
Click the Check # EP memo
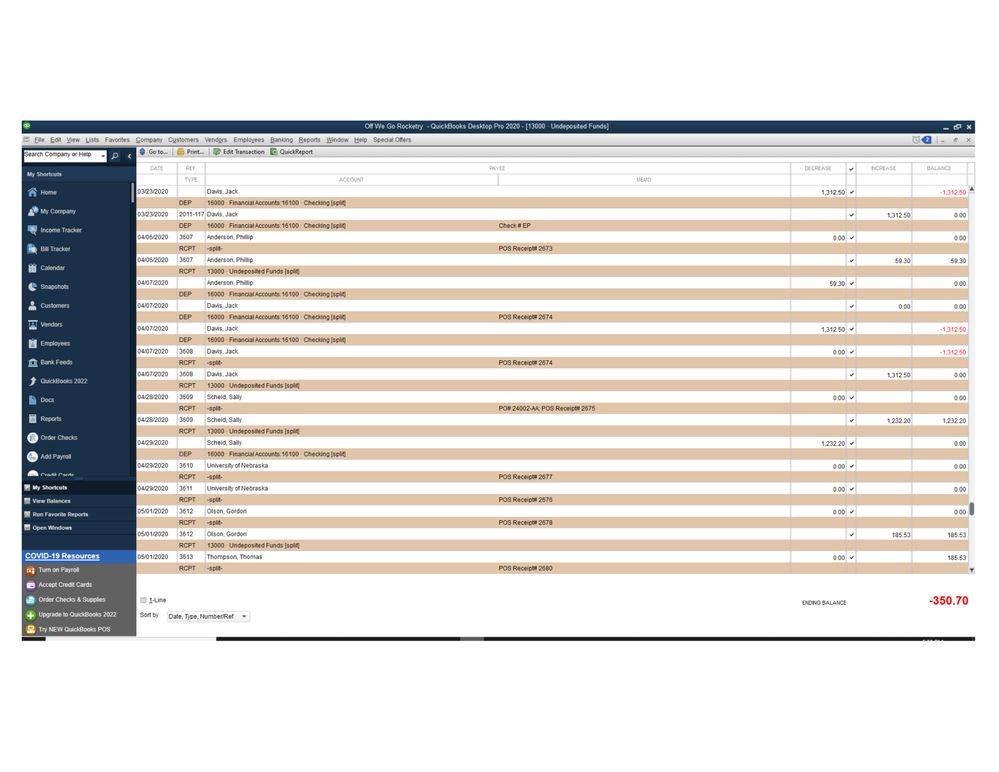tap(515, 226)
